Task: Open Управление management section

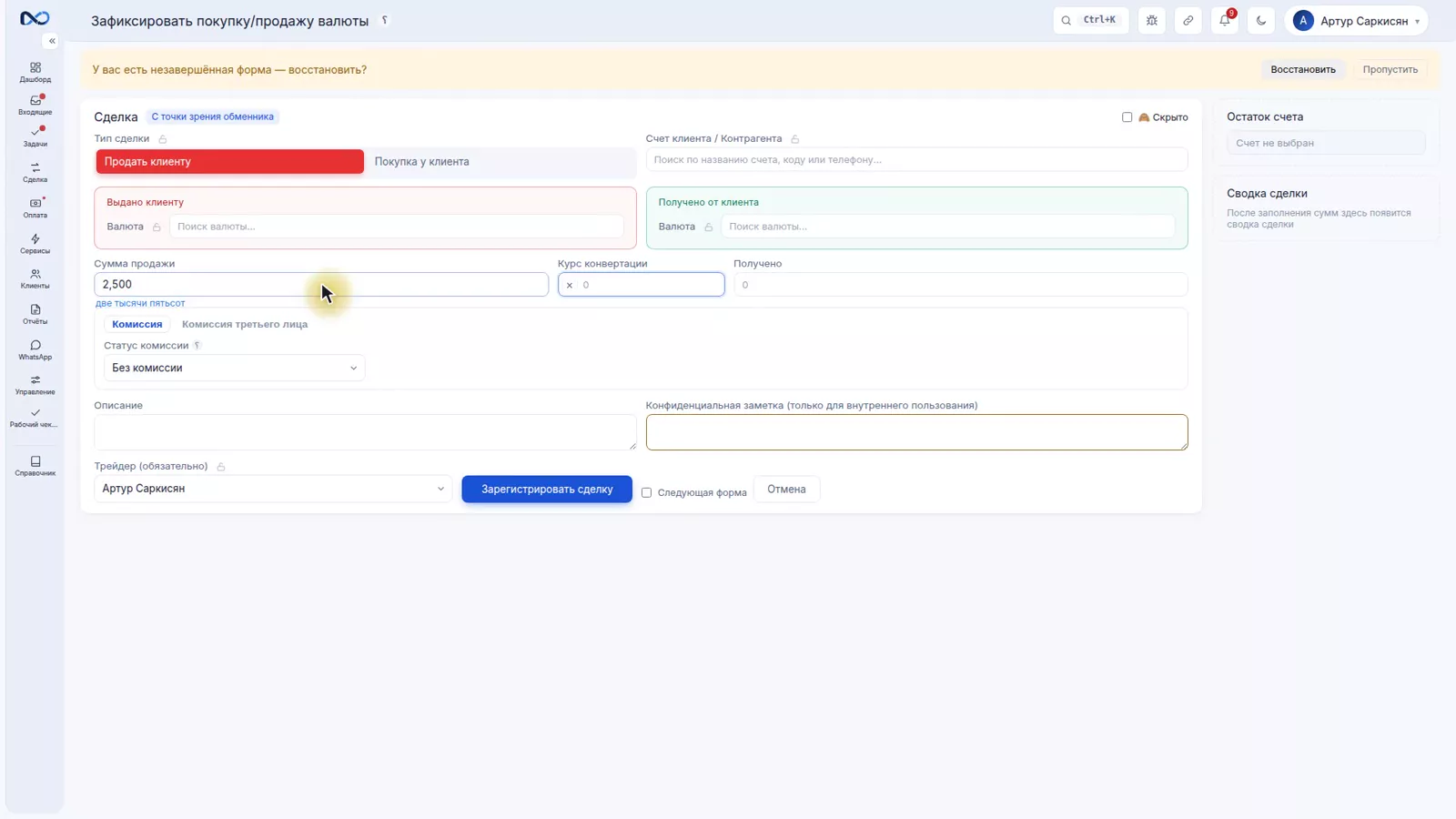Action: 35,385
